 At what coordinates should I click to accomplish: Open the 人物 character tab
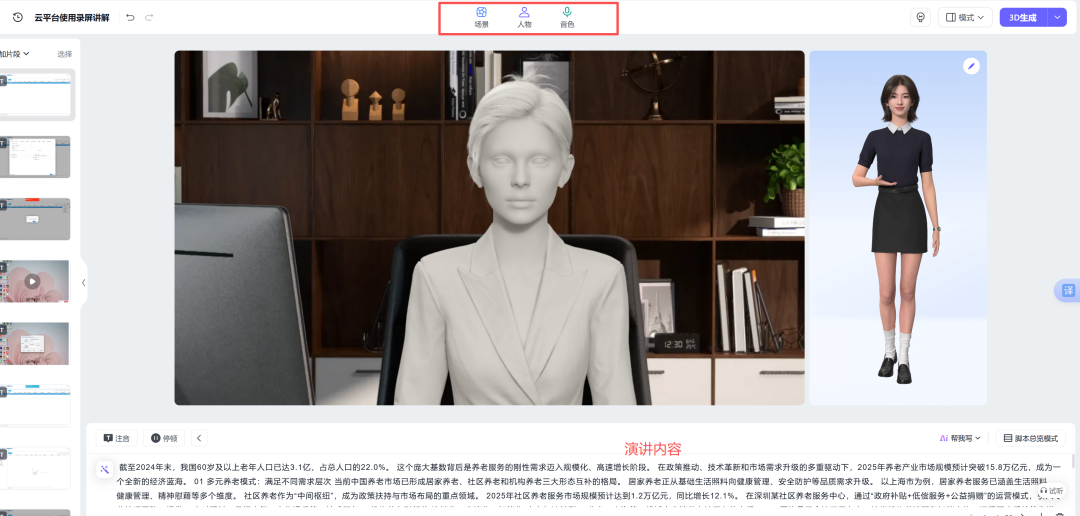click(x=524, y=18)
